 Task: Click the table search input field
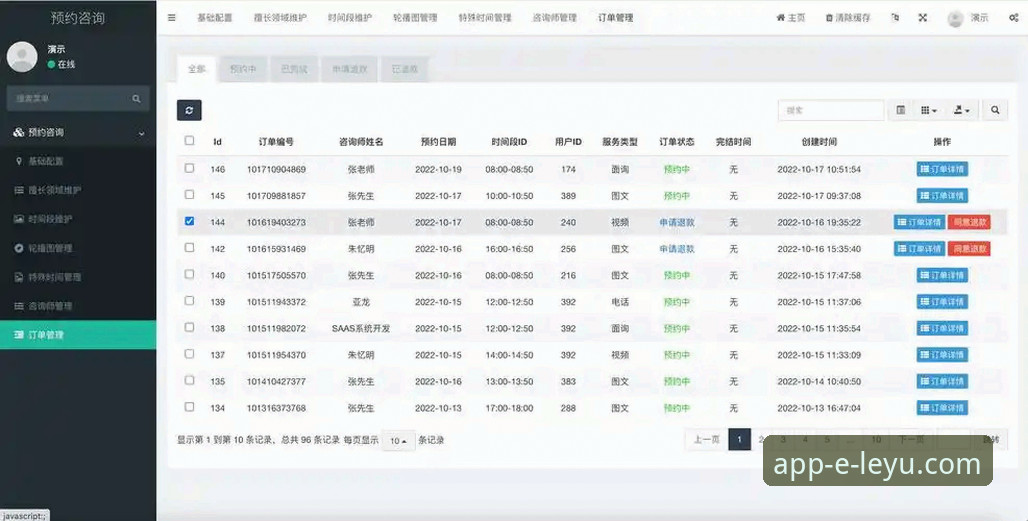coord(831,110)
